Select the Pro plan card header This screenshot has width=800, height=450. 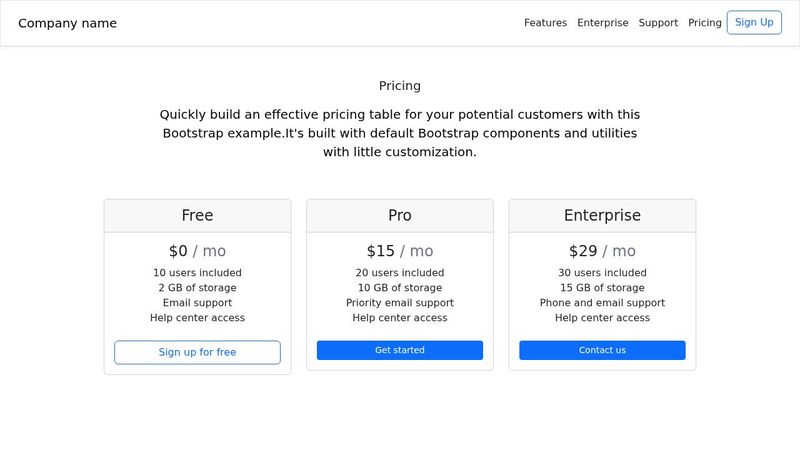click(399, 215)
